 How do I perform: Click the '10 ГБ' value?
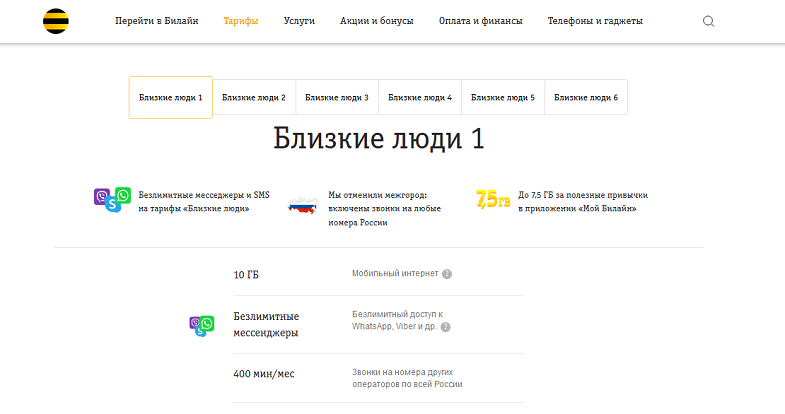(246, 275)
